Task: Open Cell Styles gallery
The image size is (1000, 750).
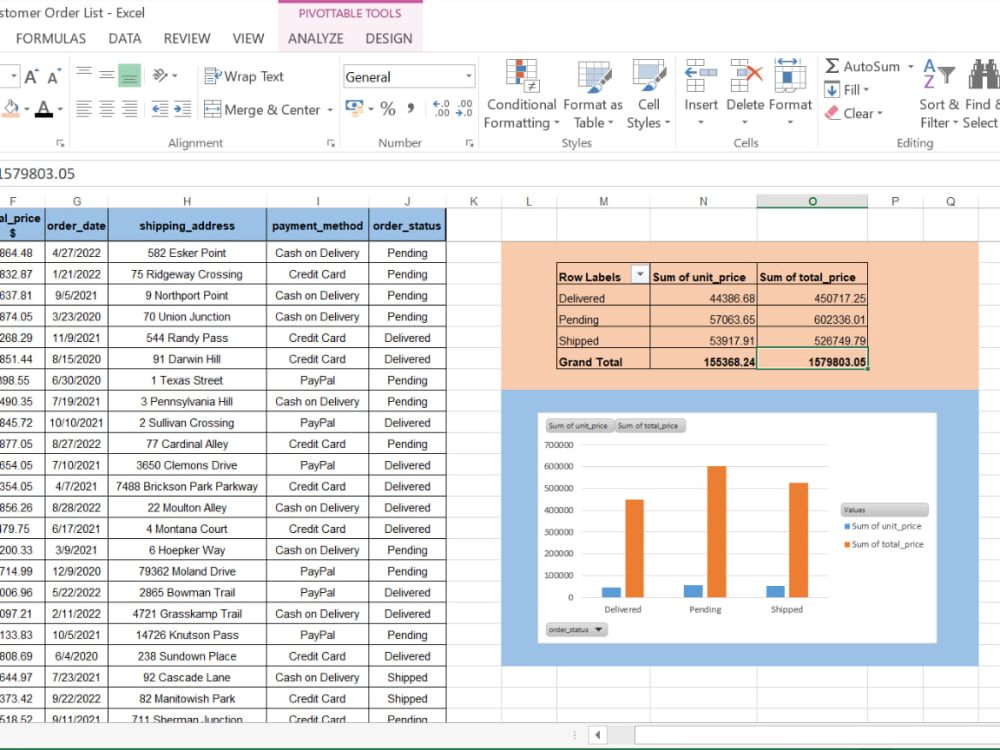Action: pos(649,94)
